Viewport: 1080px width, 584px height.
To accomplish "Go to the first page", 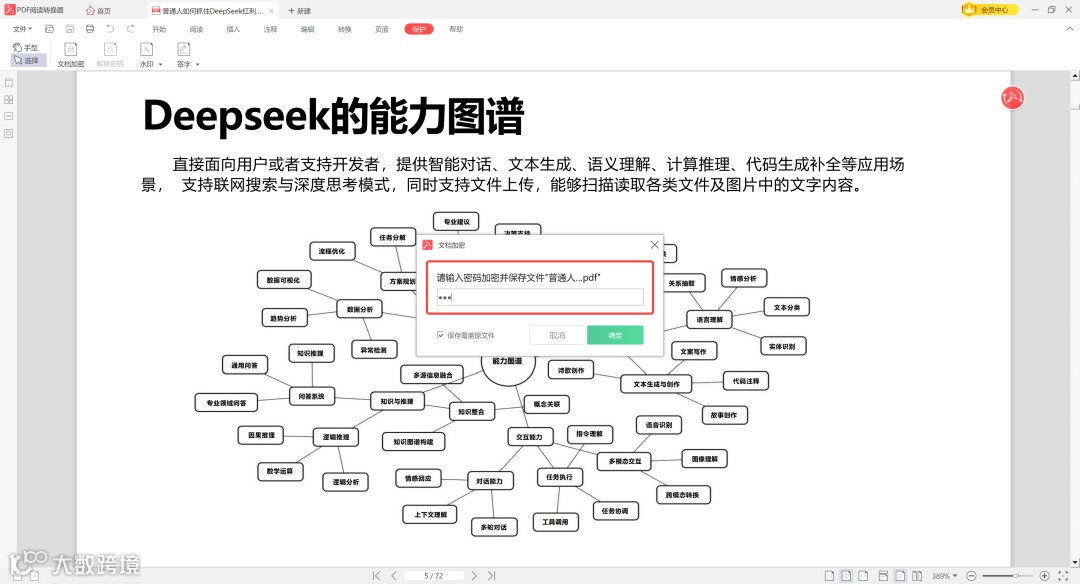I will point(376,576).
